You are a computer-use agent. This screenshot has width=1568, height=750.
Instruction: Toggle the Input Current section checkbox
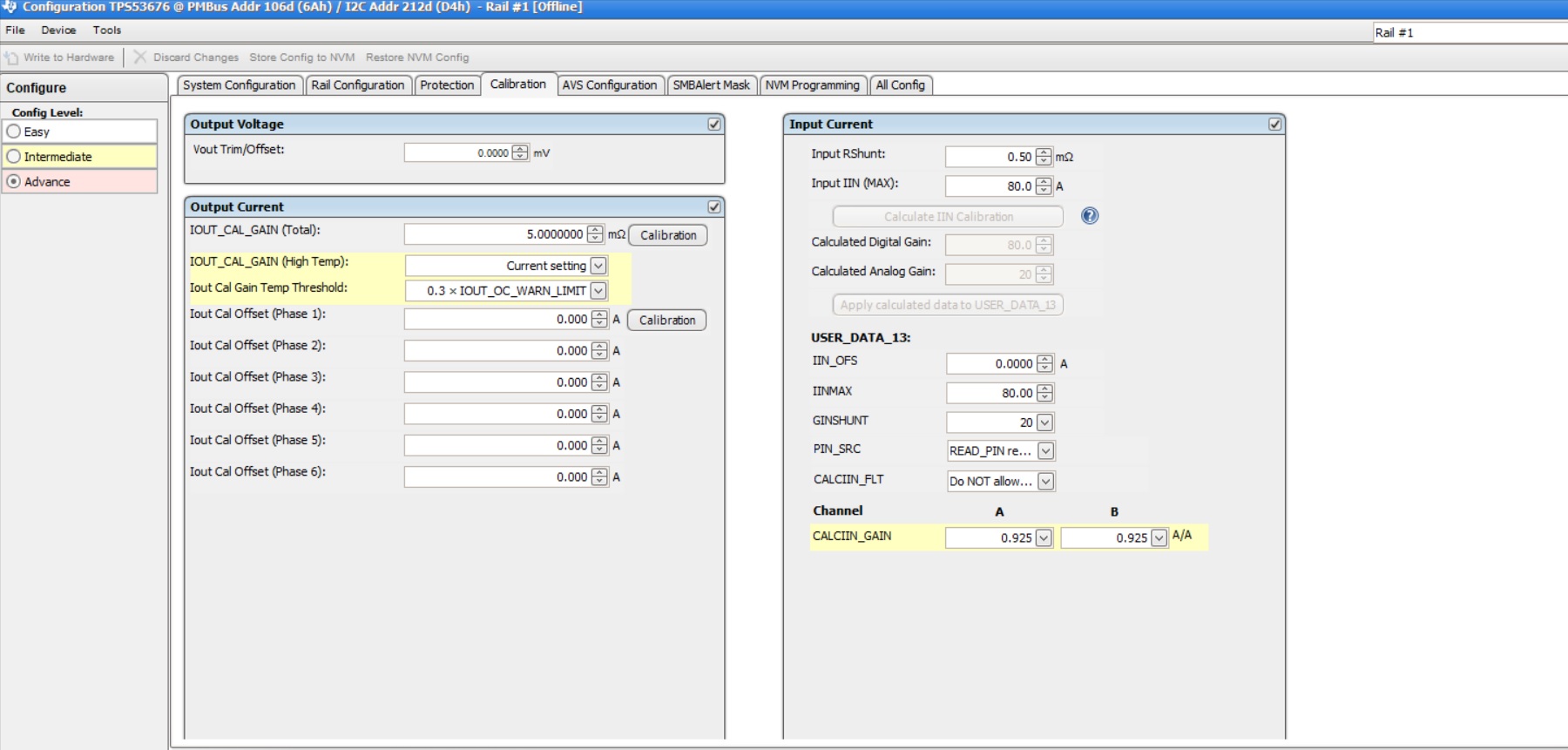(1274, 125)
